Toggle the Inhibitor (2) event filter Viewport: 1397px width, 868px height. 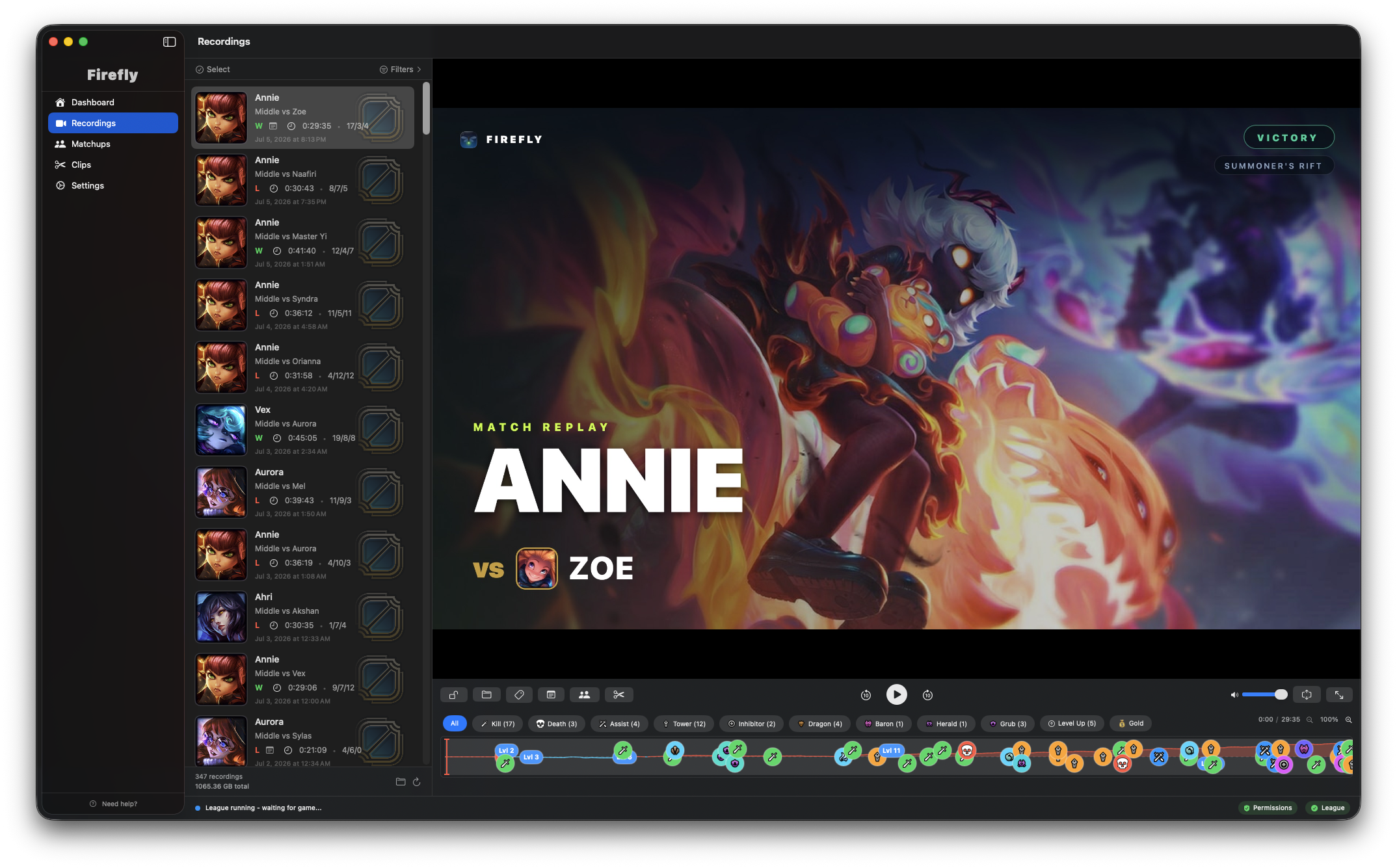[x=752, y=724]
